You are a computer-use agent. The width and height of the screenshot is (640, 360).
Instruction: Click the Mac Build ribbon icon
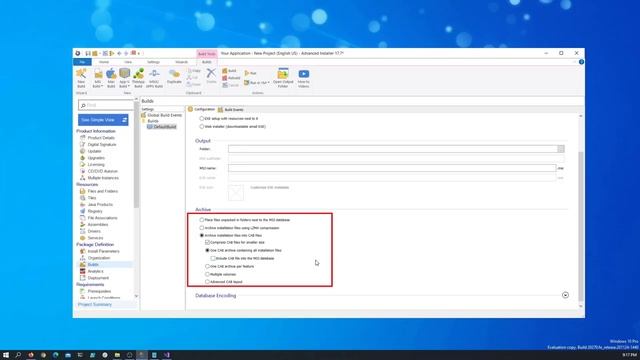tap(111, 78)
